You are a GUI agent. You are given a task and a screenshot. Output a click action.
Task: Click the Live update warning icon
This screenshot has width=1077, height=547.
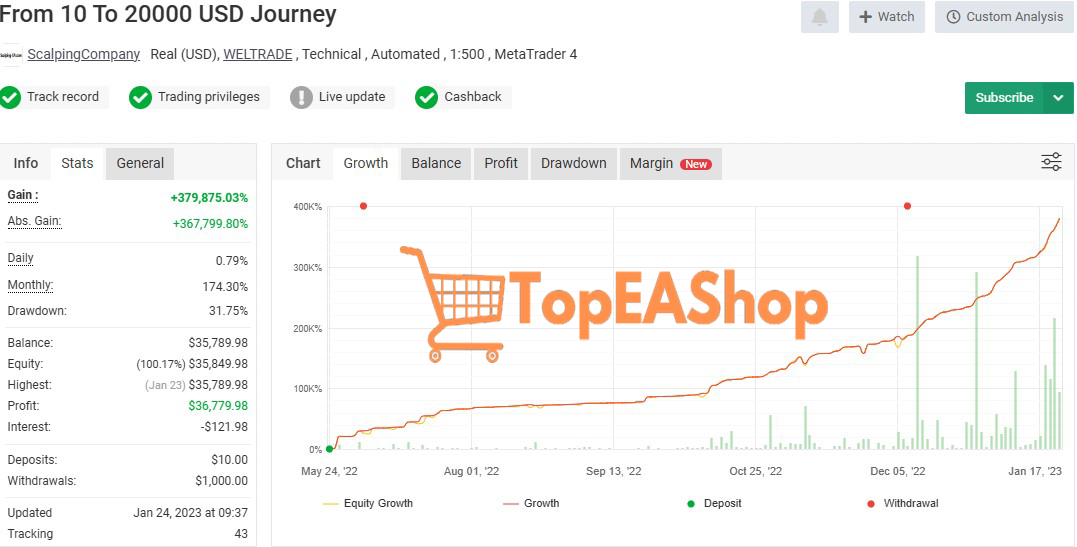point(301,97)
